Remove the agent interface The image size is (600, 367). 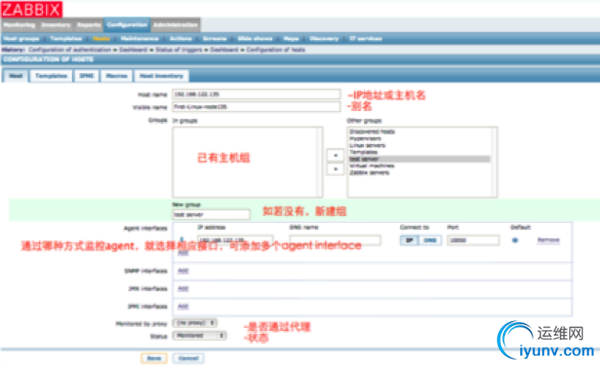pos(548,240)
